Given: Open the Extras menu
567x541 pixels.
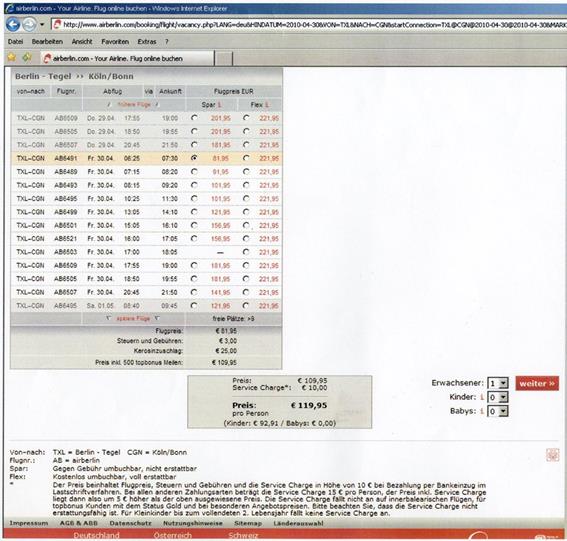Looking at the screenshot, I should [x=147, y=42].
